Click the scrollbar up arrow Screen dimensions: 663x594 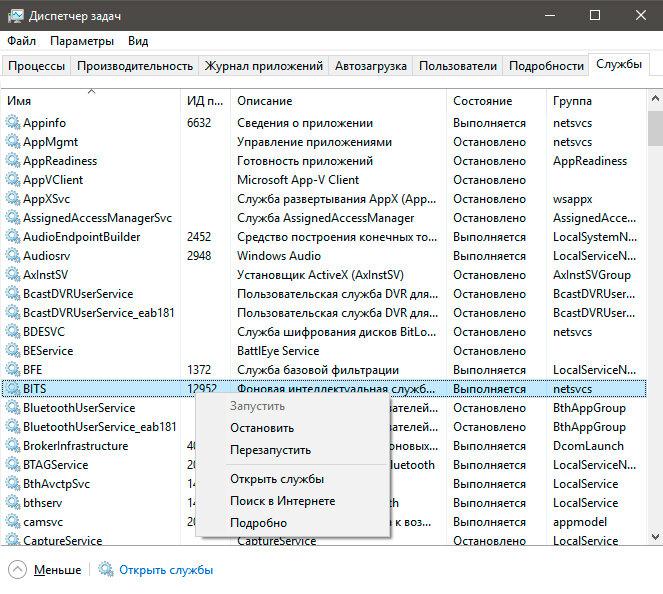[655, 99]
